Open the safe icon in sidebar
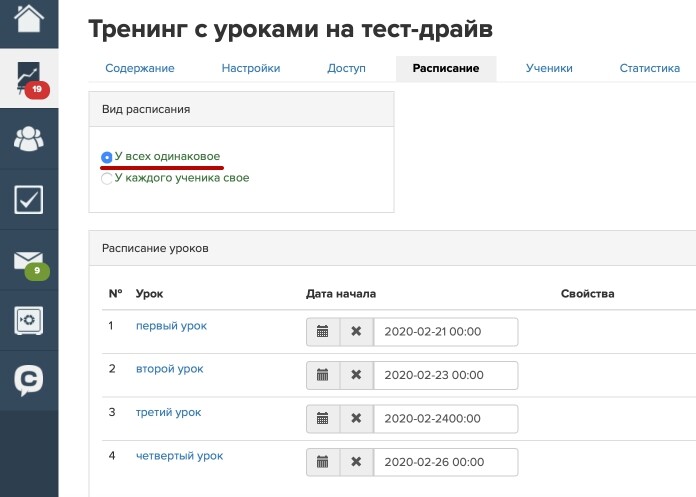This screenshot has width=696, height=497. click(x=28, y=320)
